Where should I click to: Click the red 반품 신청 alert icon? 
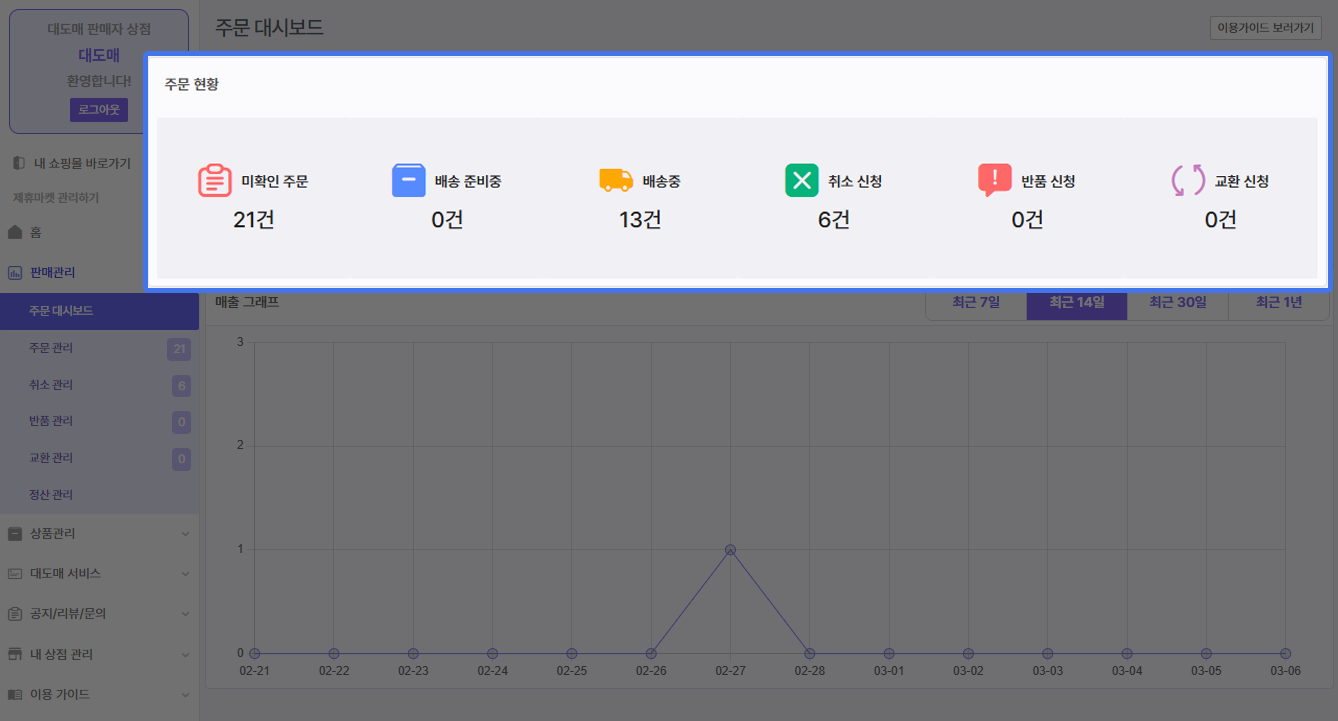coord(994,181)
